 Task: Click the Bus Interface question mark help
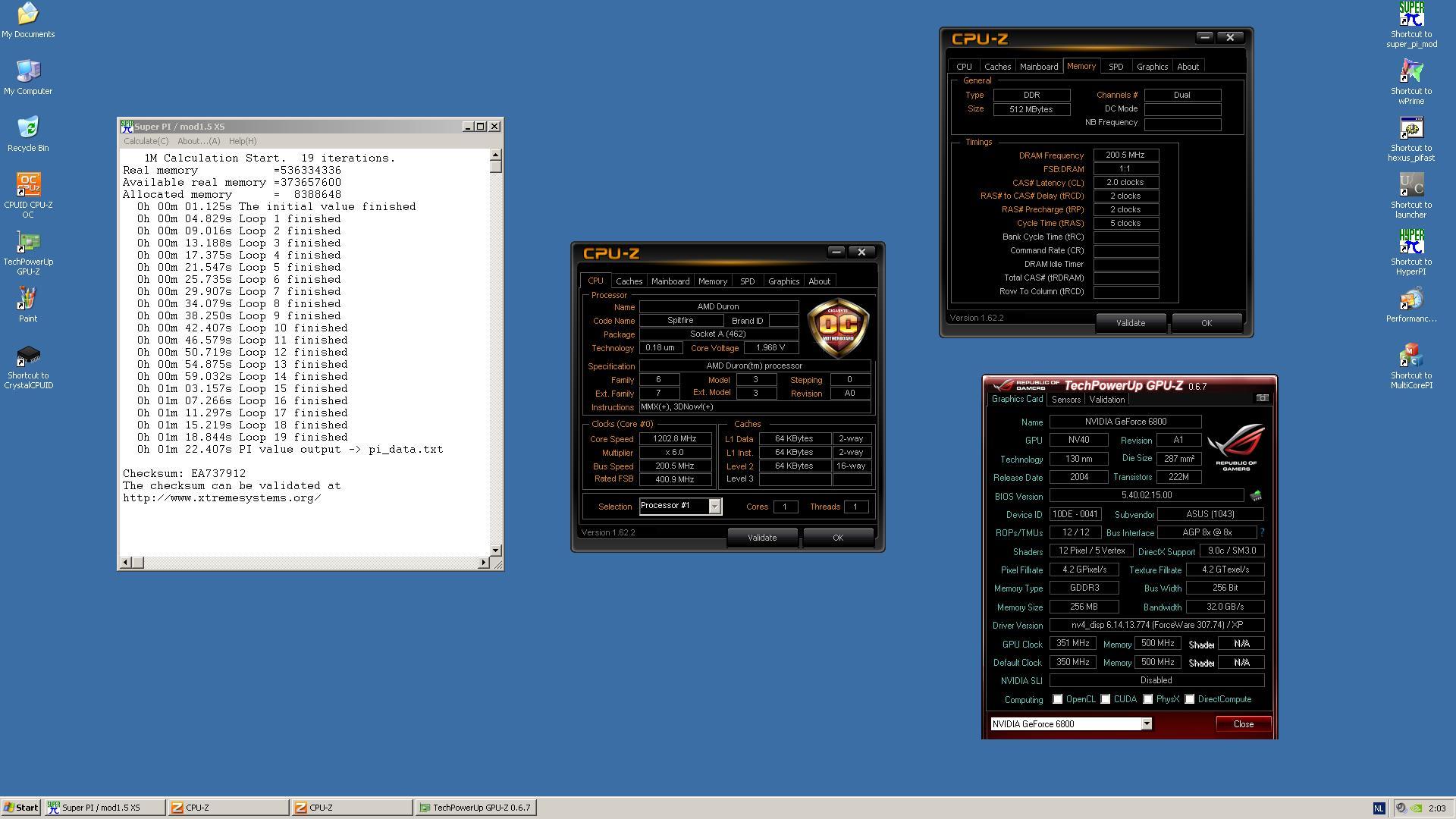coord(1262,532)
